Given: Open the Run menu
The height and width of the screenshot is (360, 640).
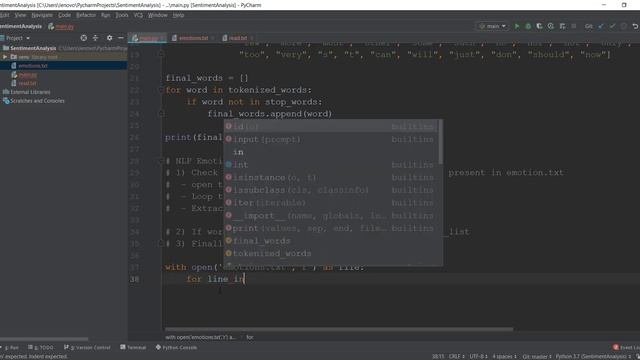Looking at the screenshot, I should [x=105, y=15].
